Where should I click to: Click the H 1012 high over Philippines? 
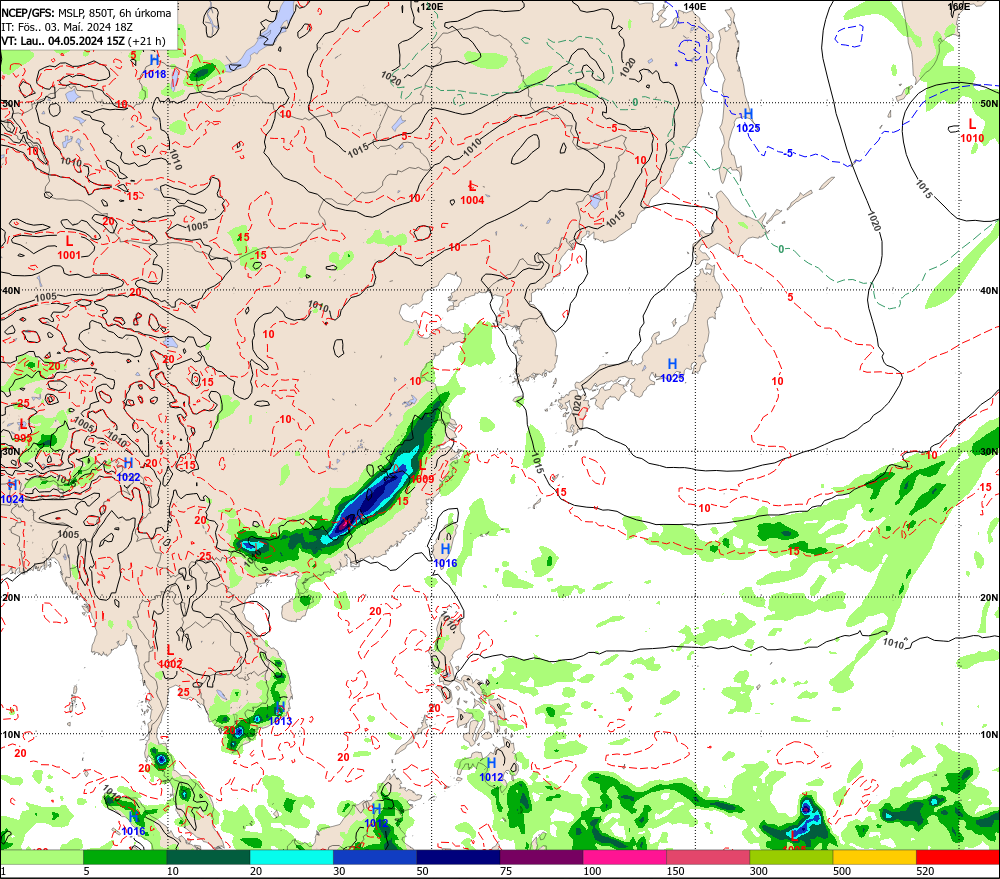(491, 770)
